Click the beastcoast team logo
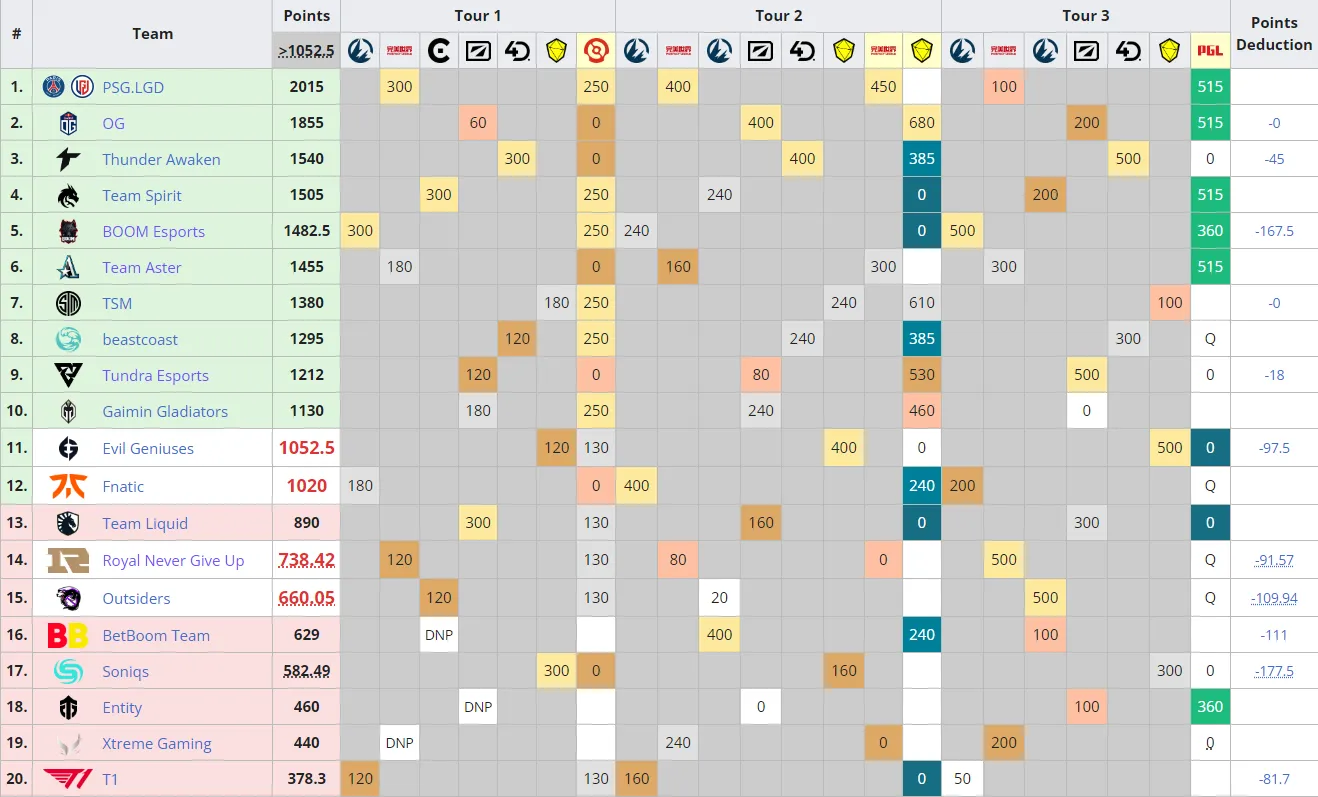The height and width of the screenshot is (797, 1318). click(x=68, y=339)
